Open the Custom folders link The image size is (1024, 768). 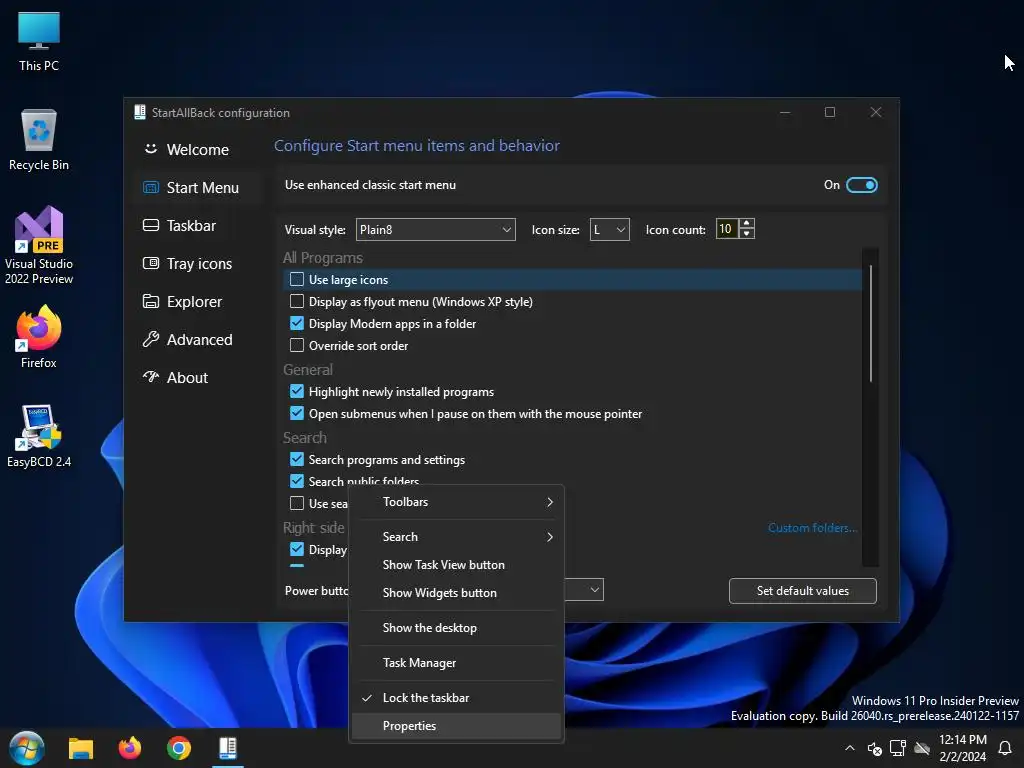(x=812, y=528)
